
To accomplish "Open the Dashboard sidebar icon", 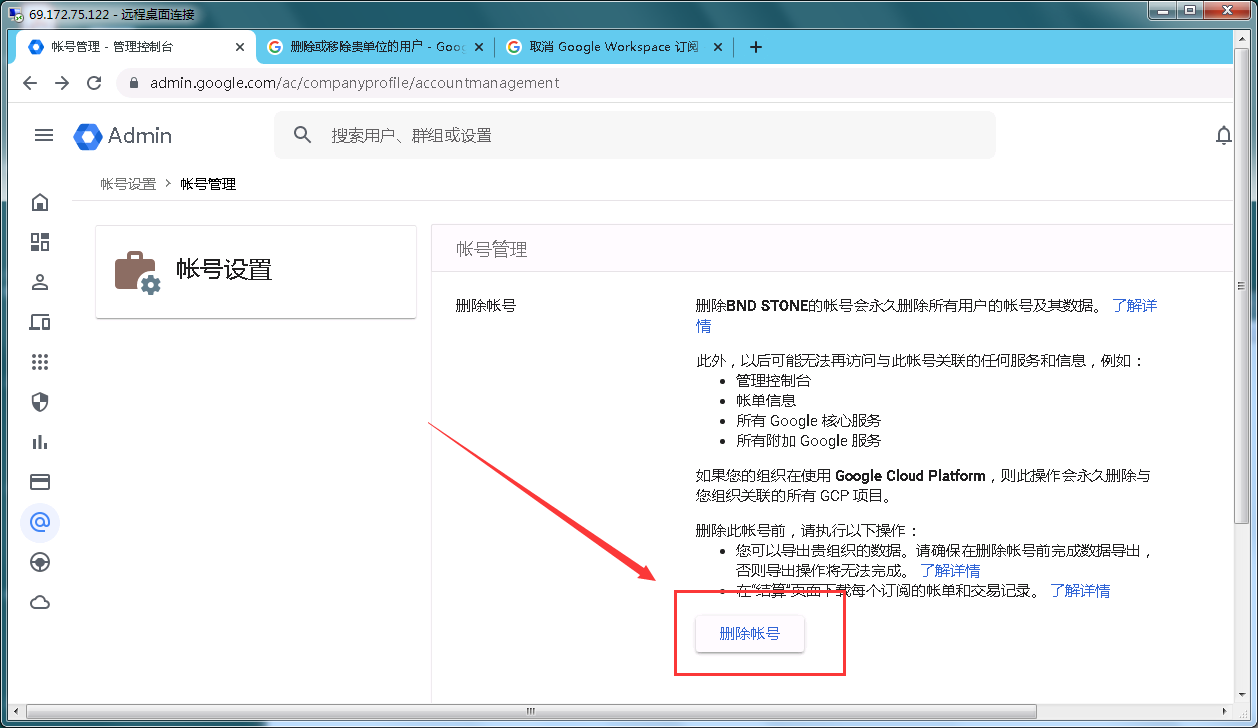I will [40, 242].
